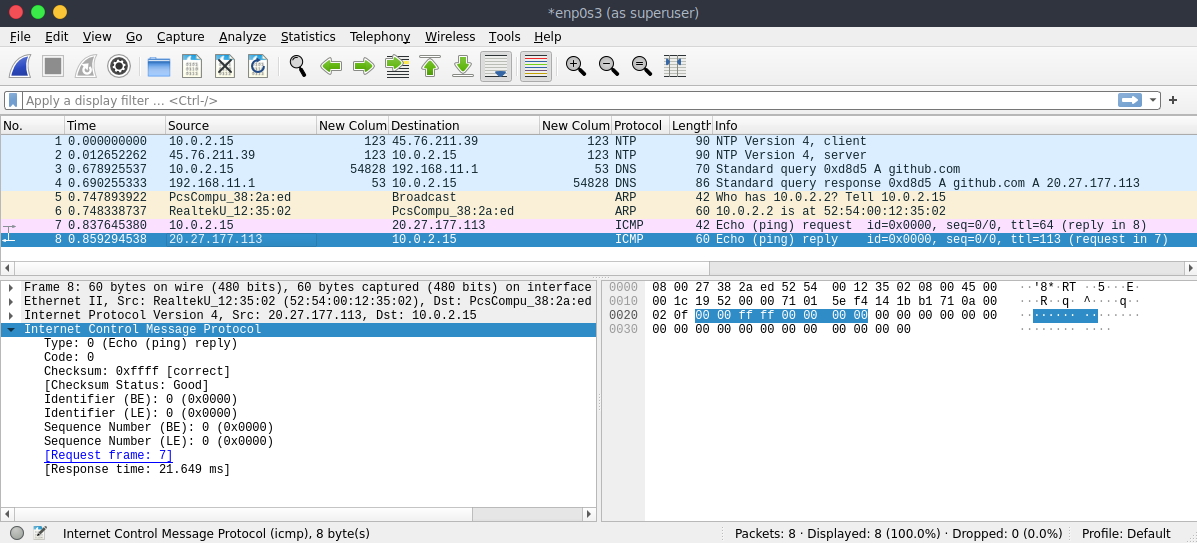
Task: Start capturing packets with shark fin icon
Action: click(x=20, y=66)
